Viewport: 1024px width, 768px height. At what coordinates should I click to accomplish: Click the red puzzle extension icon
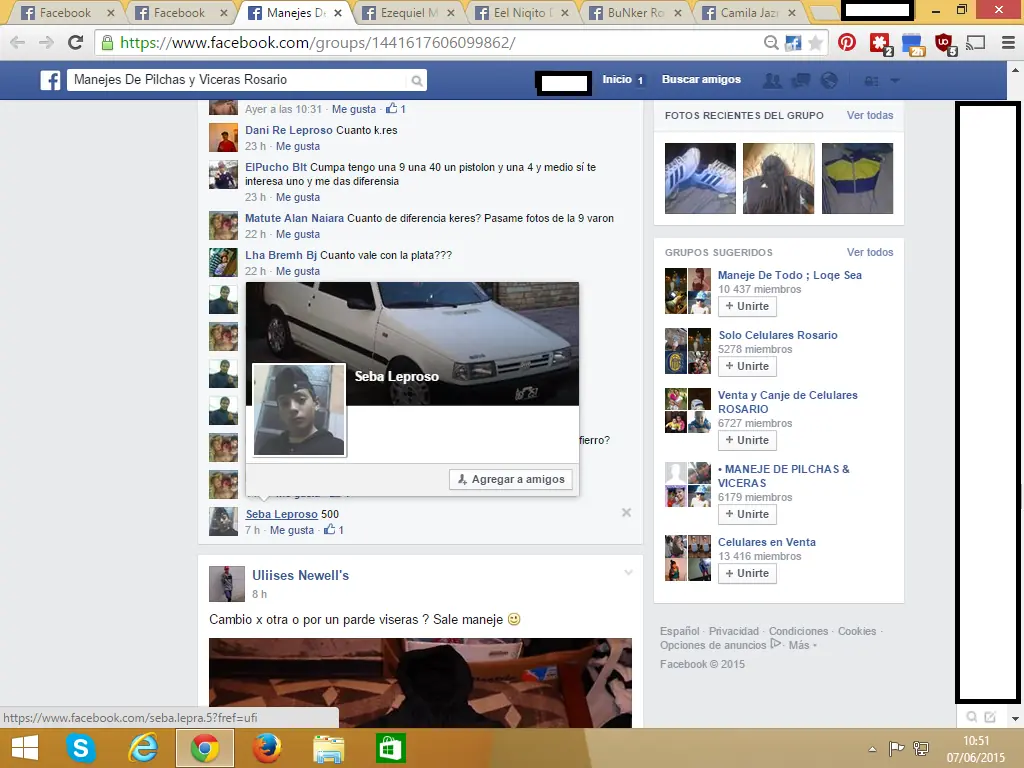click(880, 44)
